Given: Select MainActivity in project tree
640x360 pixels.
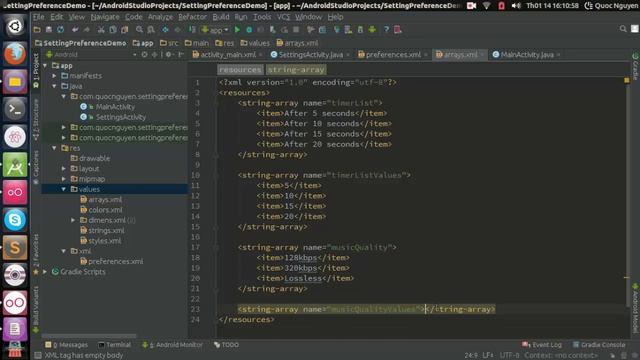Looking at the screenshot, I should coord(115,107).
